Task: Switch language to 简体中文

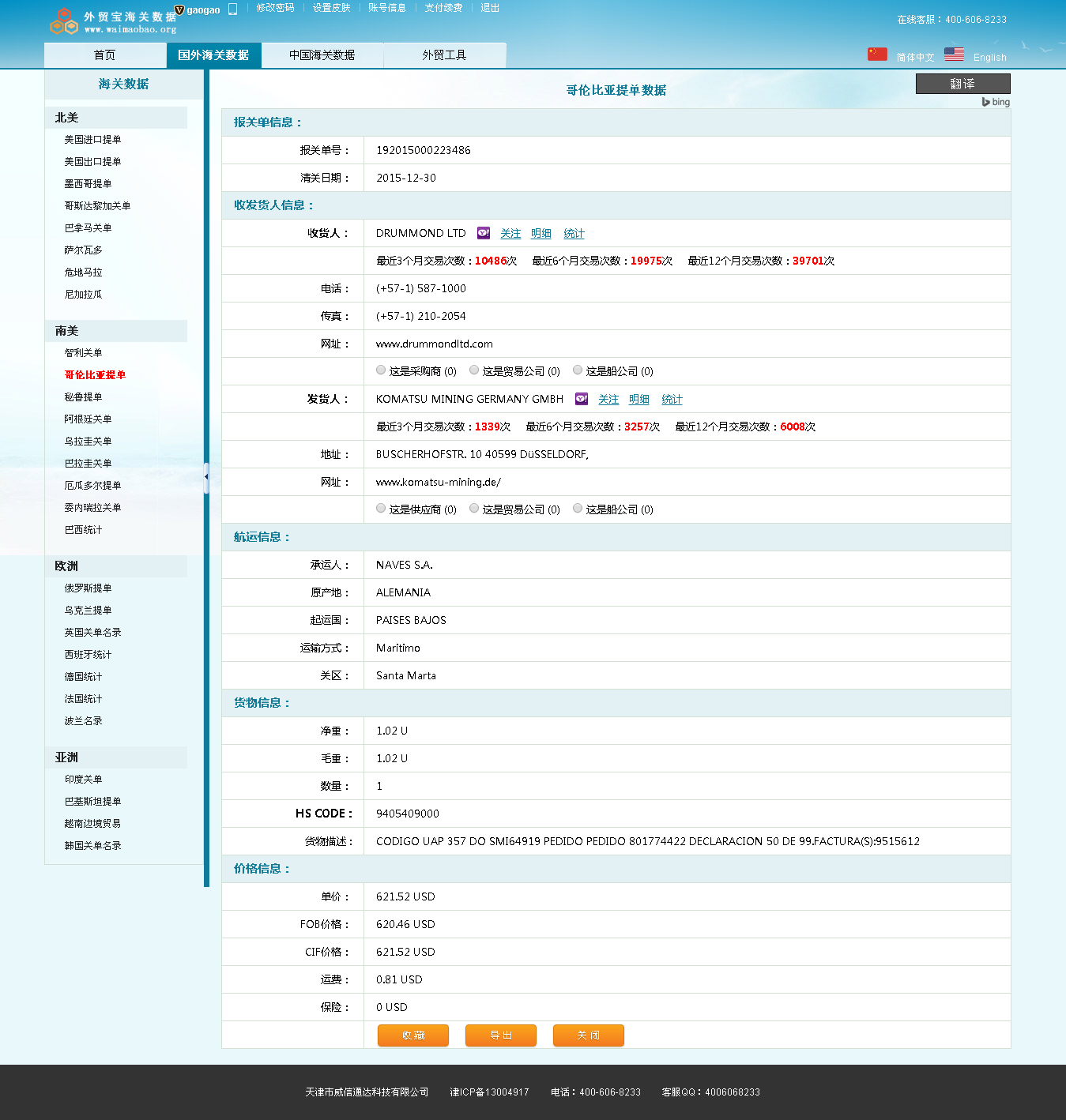Action: pyautogui.click(x=915, y=58)
